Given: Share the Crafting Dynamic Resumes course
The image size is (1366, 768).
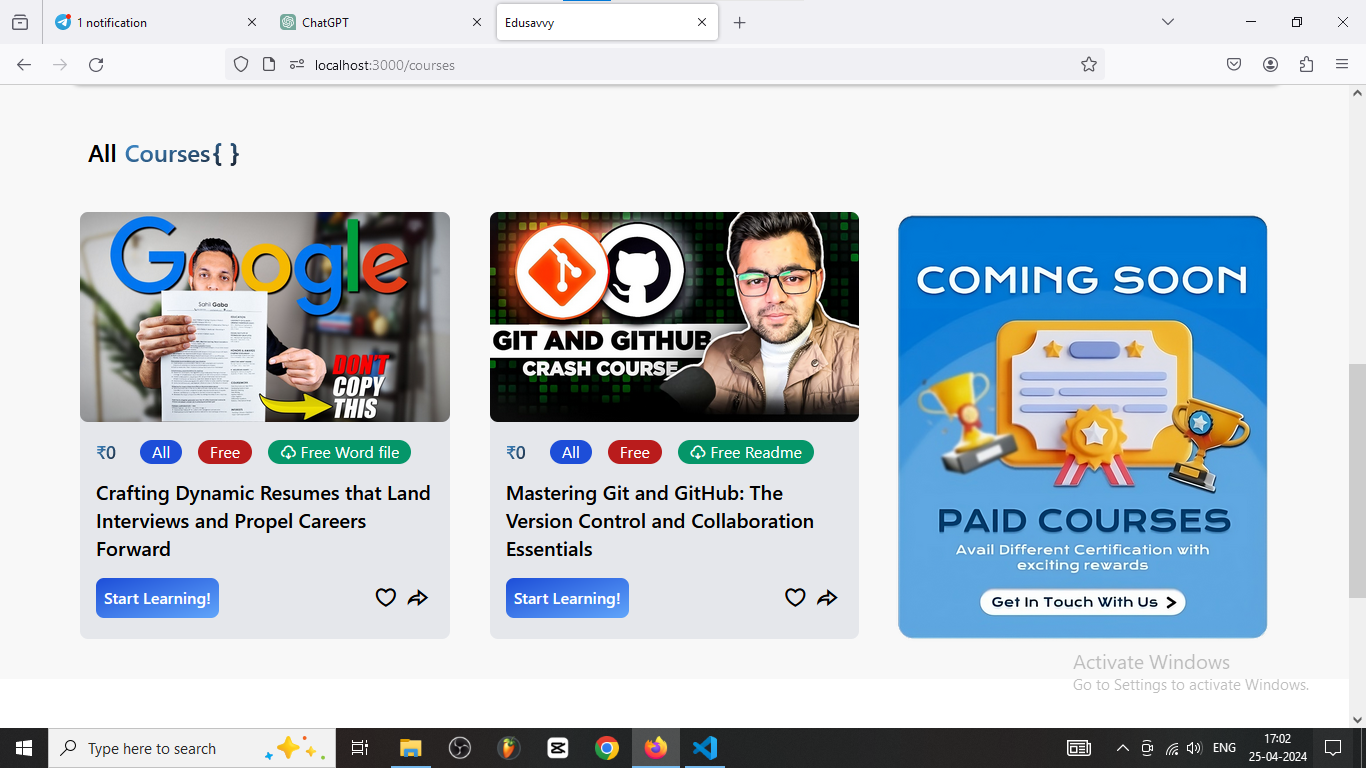Looking at the screenshot, I should tap(418, 598).
